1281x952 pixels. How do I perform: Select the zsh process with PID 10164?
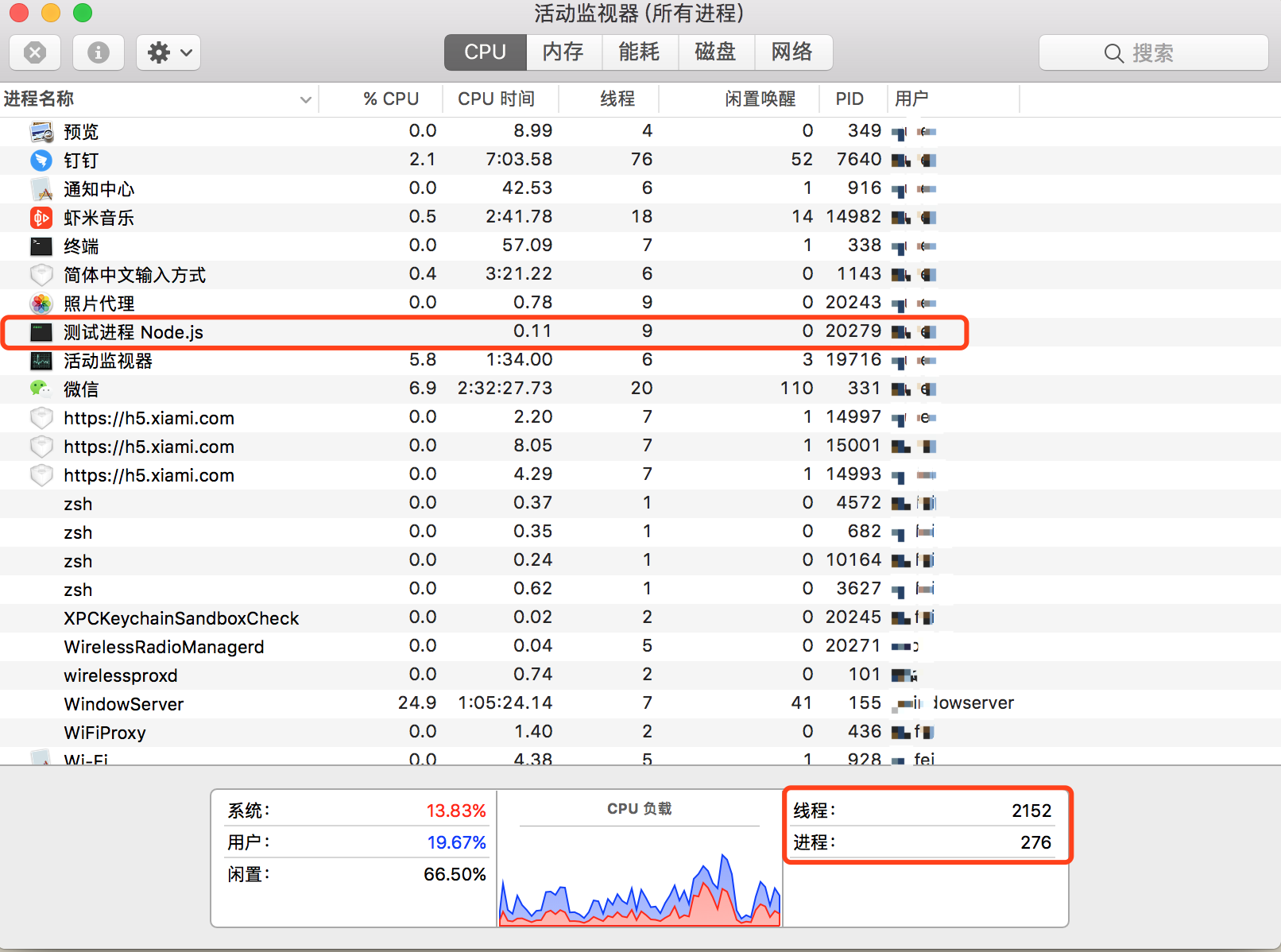point(78,561)
